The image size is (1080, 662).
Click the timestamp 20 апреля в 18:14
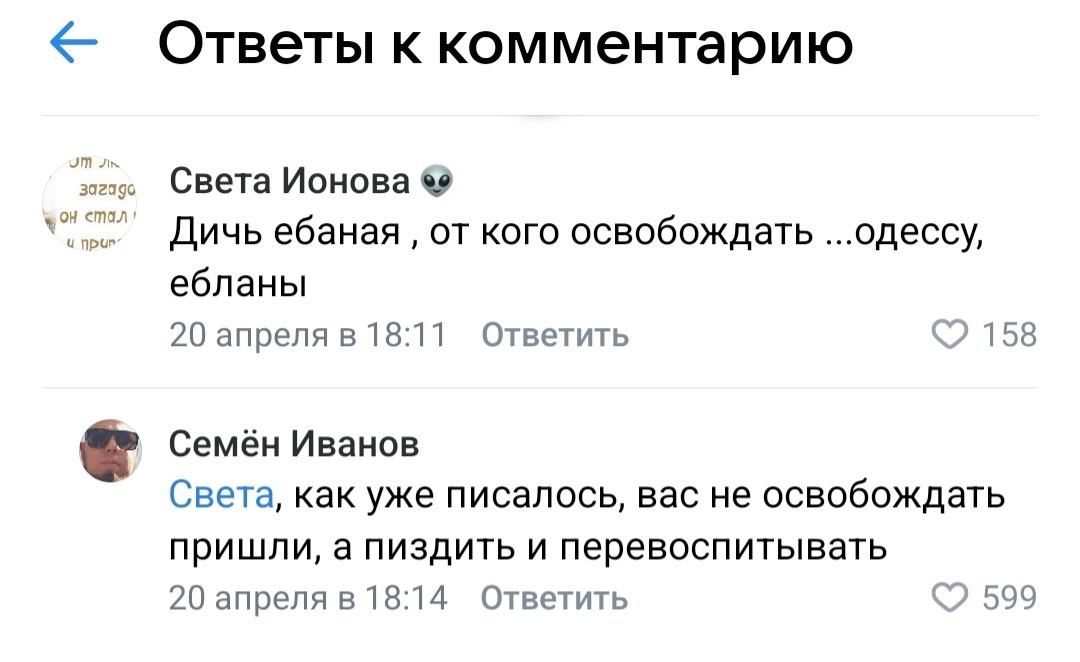(309, 598)
